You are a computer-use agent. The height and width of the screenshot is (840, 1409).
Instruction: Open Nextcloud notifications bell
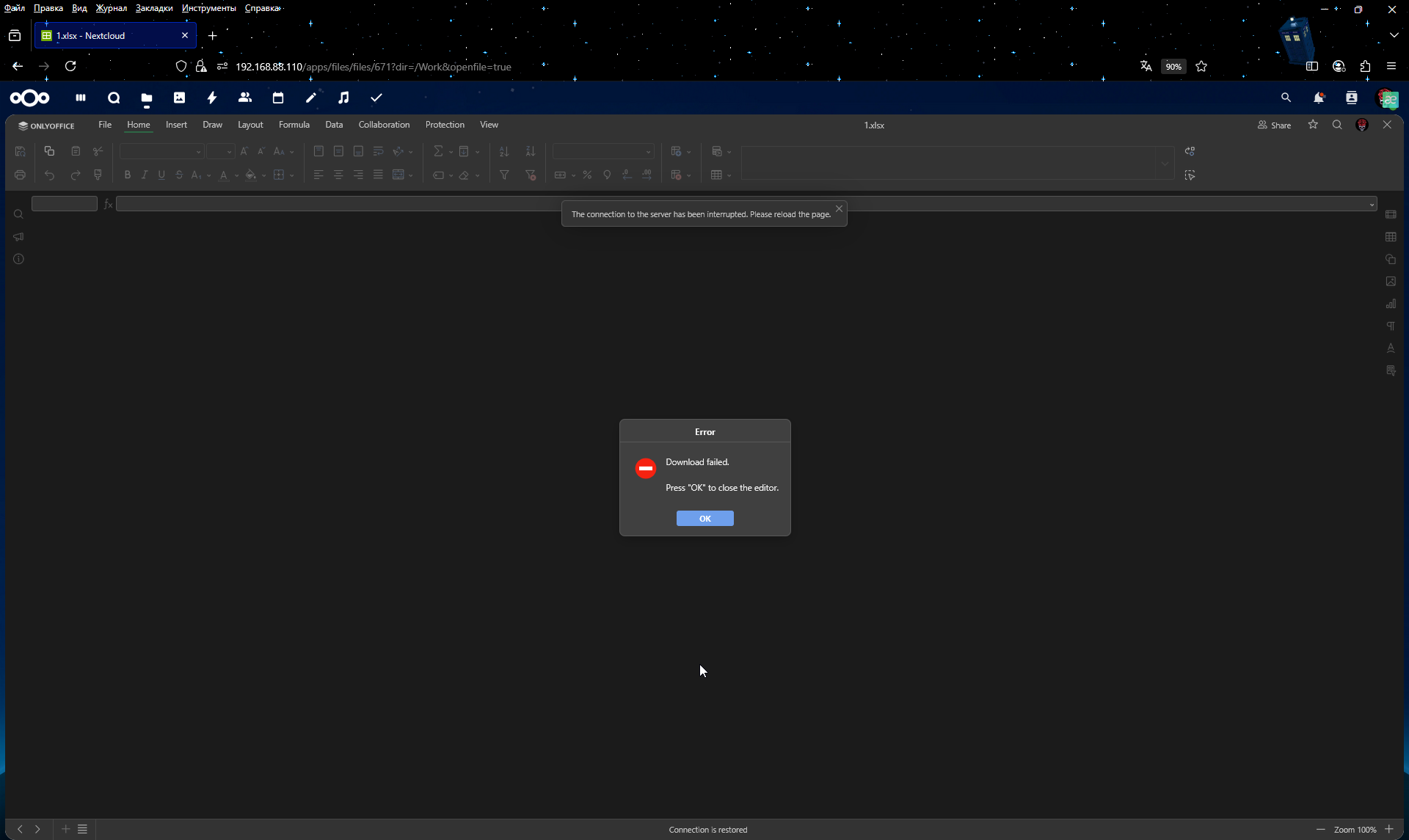click(1318, 98)
